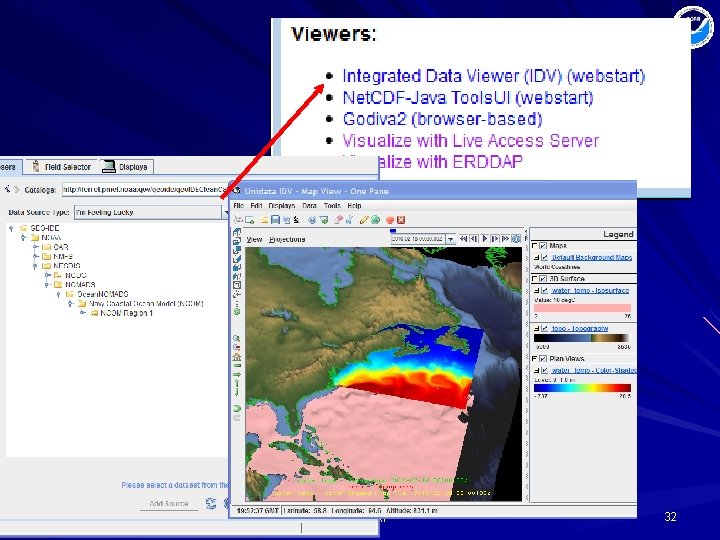Screen dimensions: 720x540
Task: Click the monitor with green check icon in IDV toolbar
Action: 324,220
